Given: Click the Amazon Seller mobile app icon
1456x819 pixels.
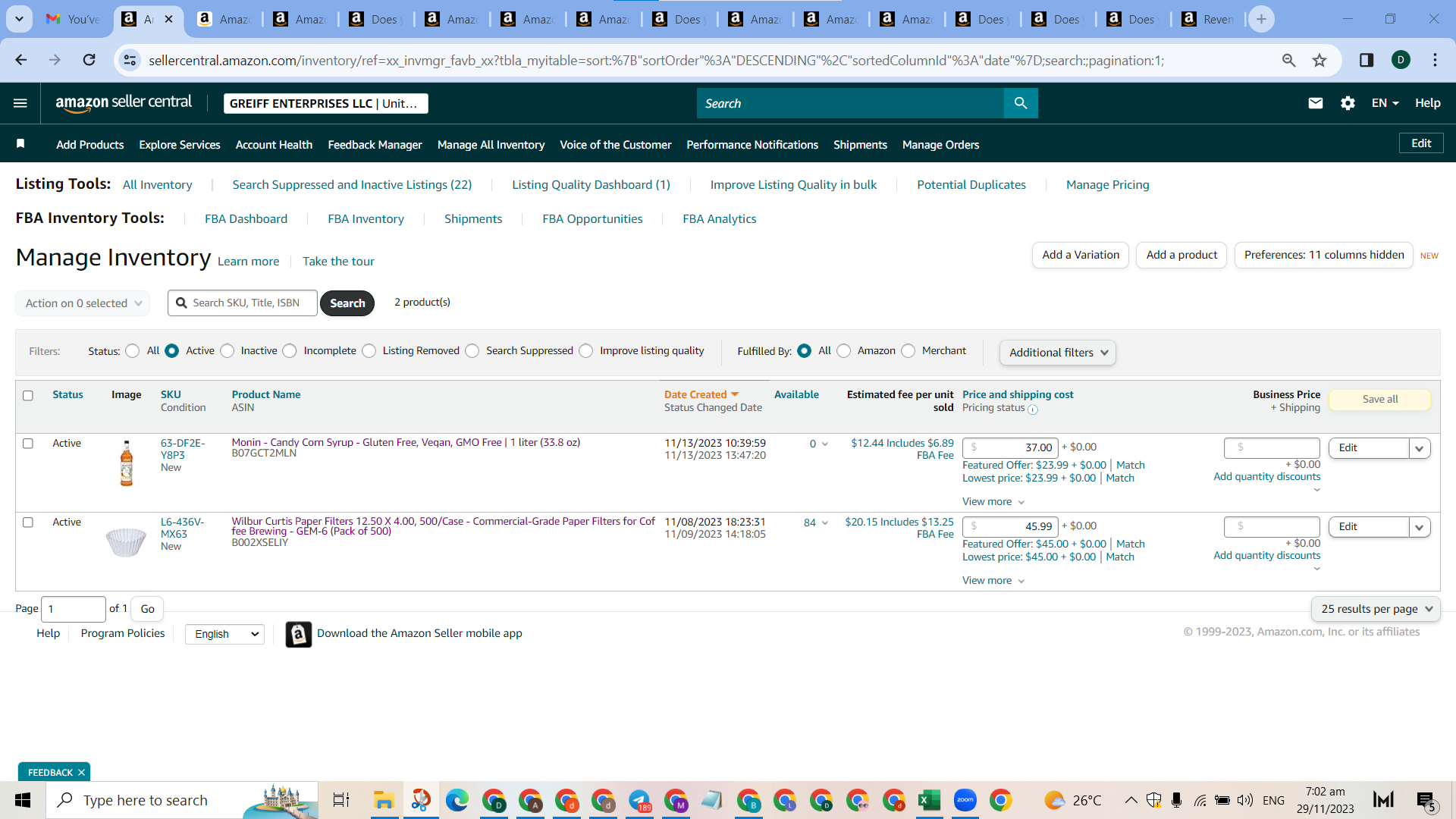Looking at the screenshot, I should coord(299,634).
